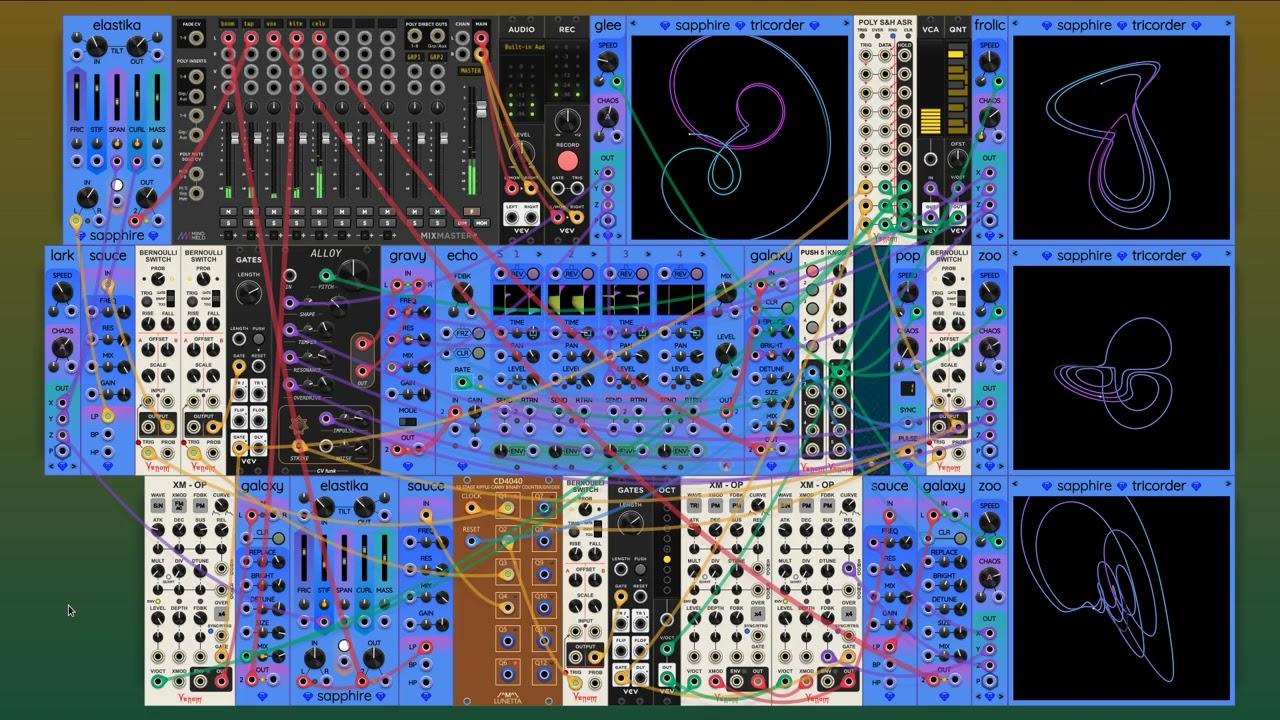Click the CHAOS knob on pop
Screen dimensions: 1280x720
click(x=907, y=348)
